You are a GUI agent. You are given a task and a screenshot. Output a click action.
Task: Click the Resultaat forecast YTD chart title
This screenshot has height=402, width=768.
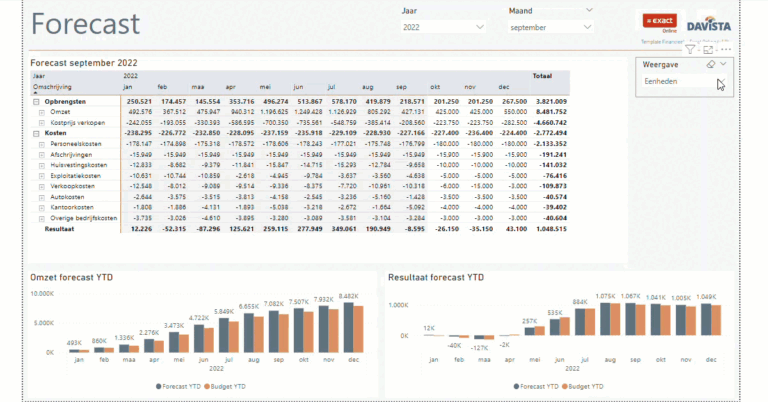(436, 278)
